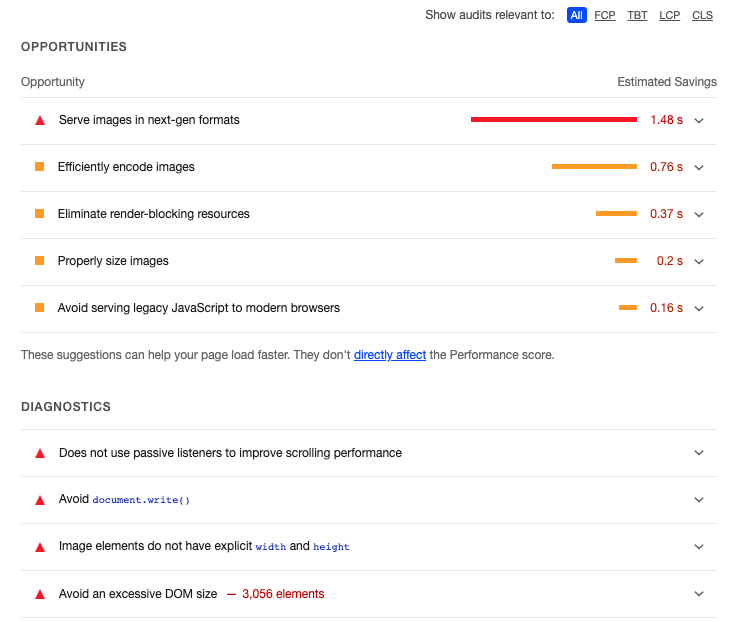Expand Serve images in next-gen formats chevron
This screenshot has height=622, width=732.
click(699, 120)
